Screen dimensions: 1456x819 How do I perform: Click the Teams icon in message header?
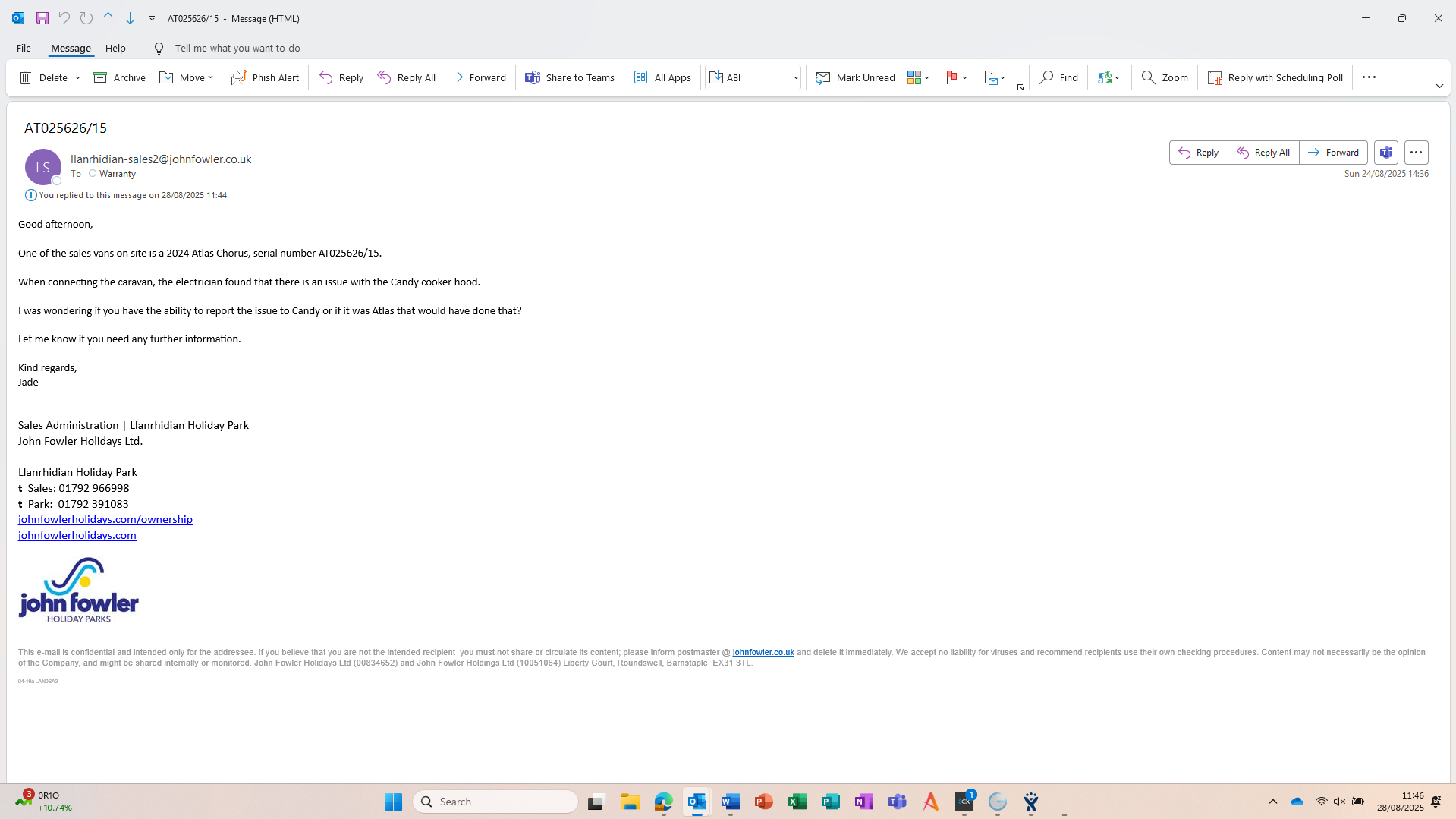(1386, 153)
